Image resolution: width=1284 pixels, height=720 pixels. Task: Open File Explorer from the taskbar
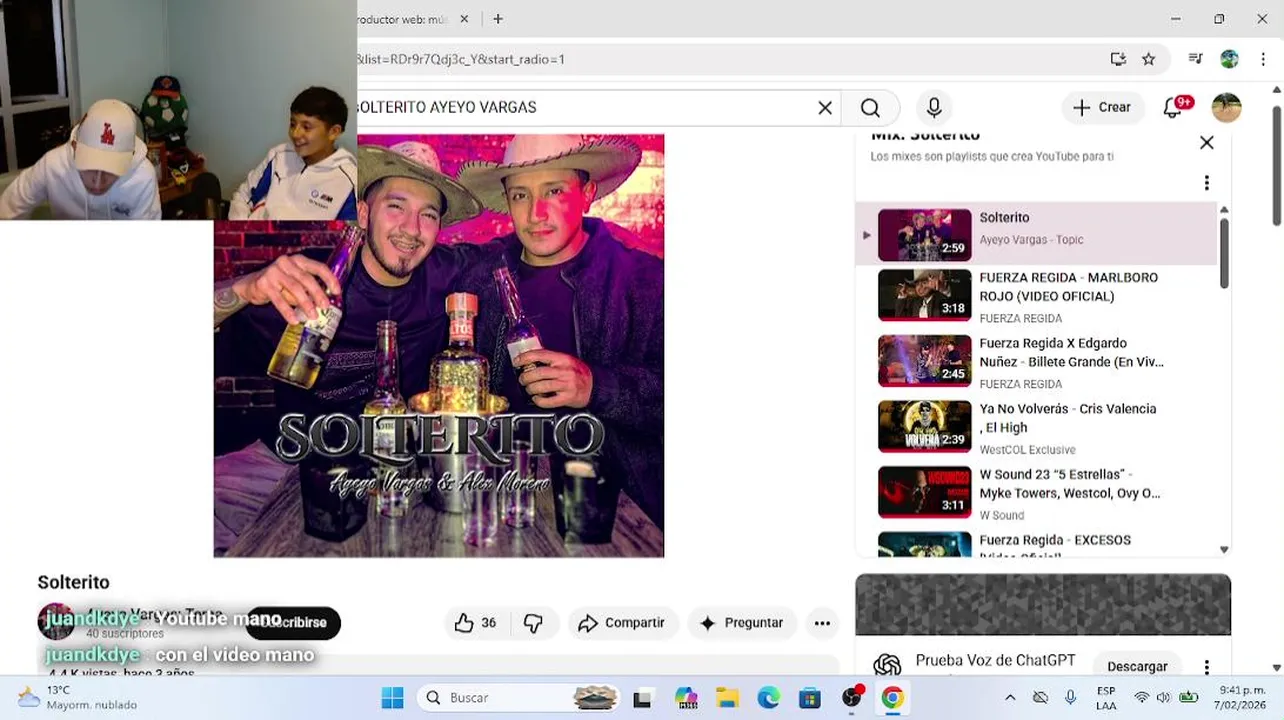[727, 698]
